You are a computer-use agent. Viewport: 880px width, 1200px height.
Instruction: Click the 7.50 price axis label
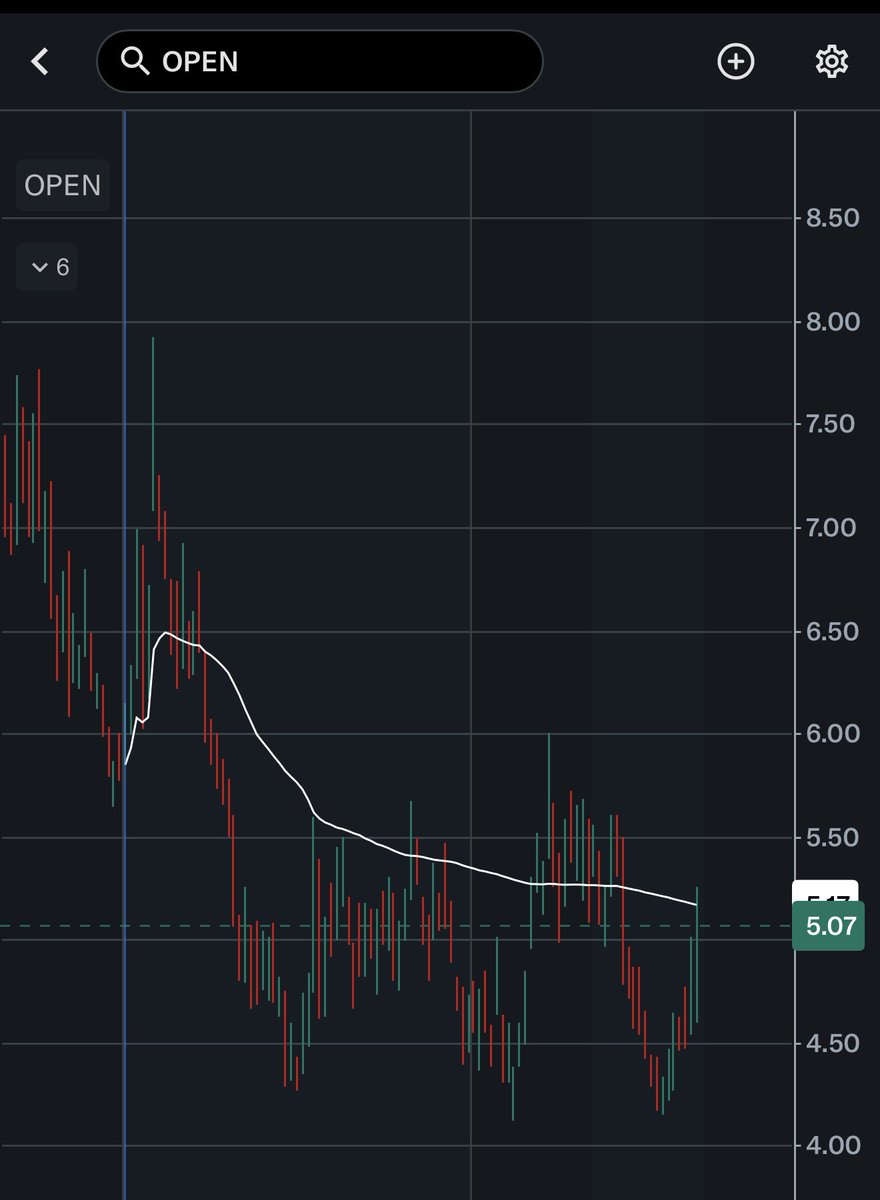coord(832,424)
